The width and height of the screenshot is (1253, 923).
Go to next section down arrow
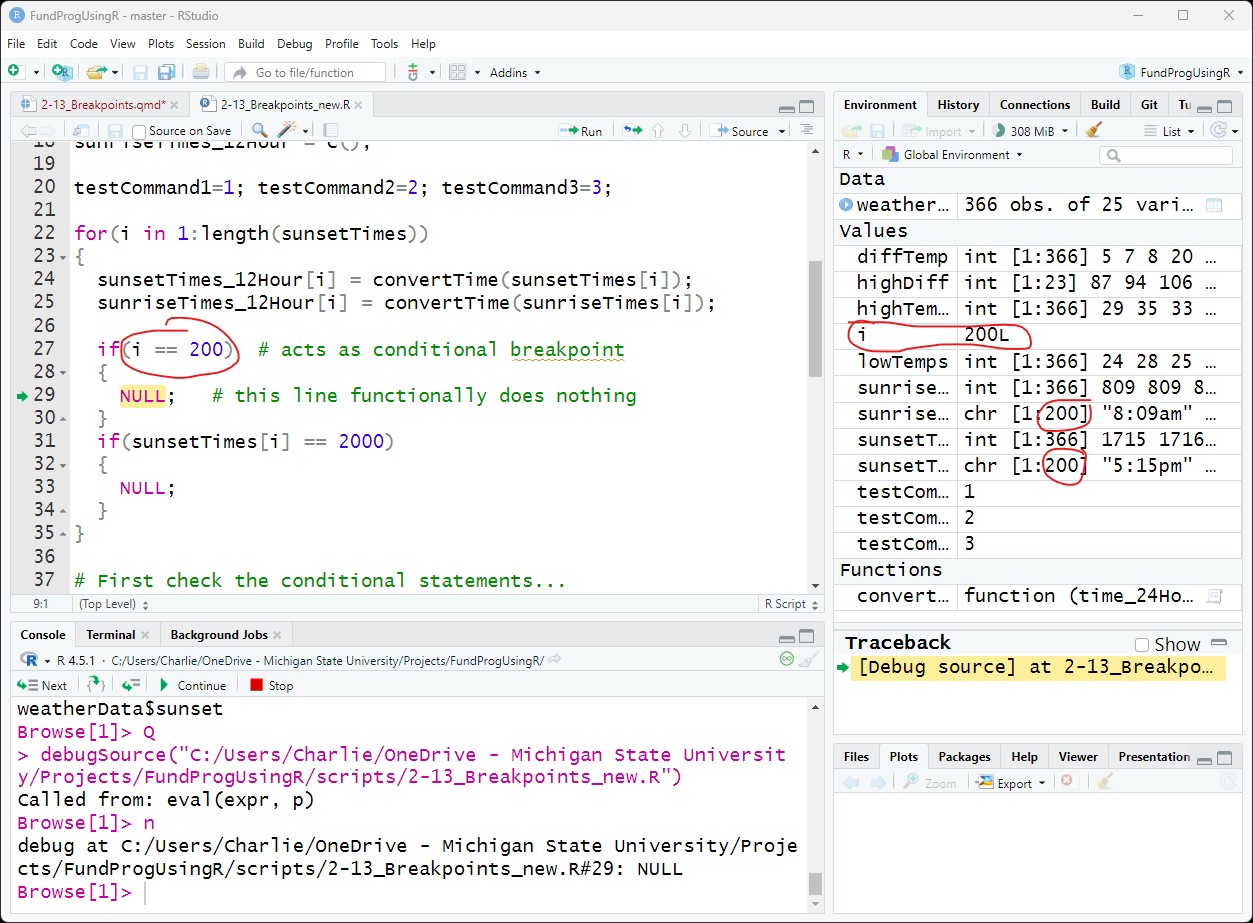685,130
